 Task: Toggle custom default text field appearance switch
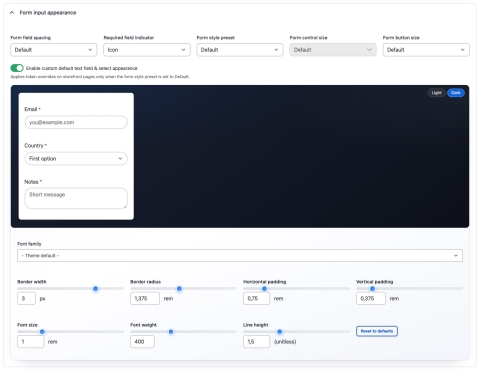coord(17,68)
